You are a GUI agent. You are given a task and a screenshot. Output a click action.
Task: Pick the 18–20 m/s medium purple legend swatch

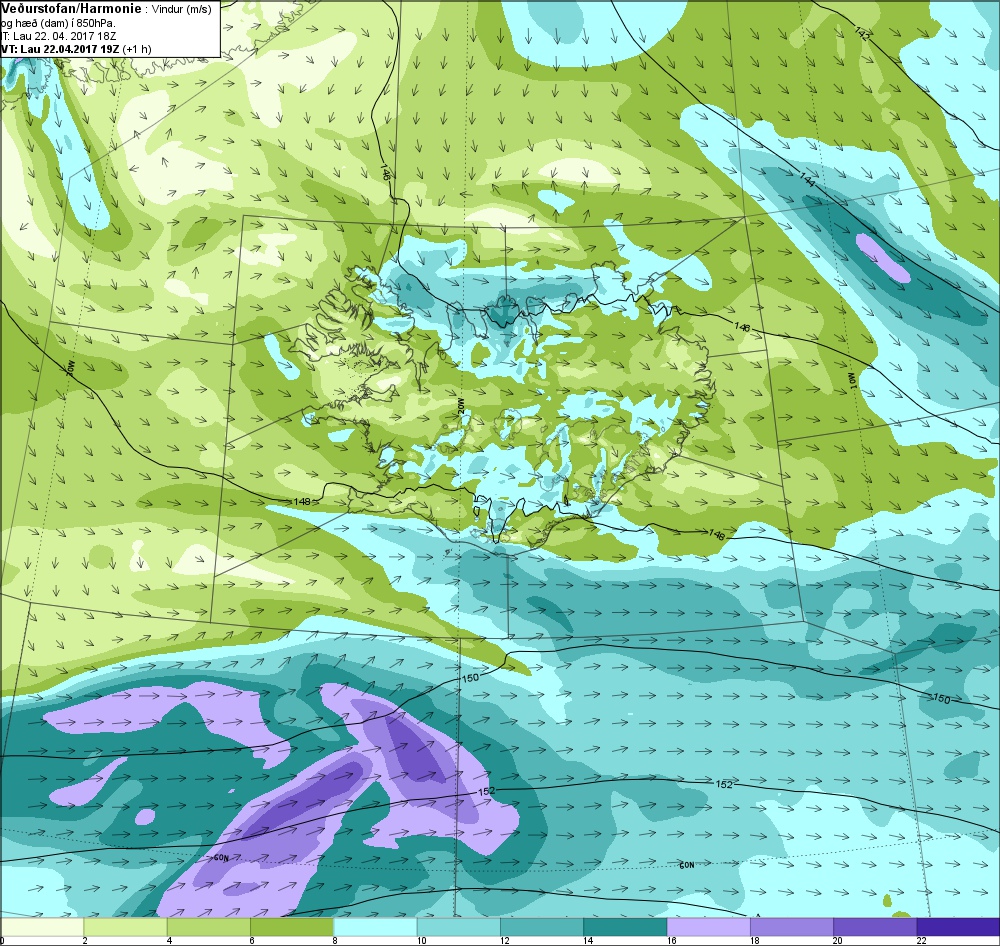tap(791, 926)
